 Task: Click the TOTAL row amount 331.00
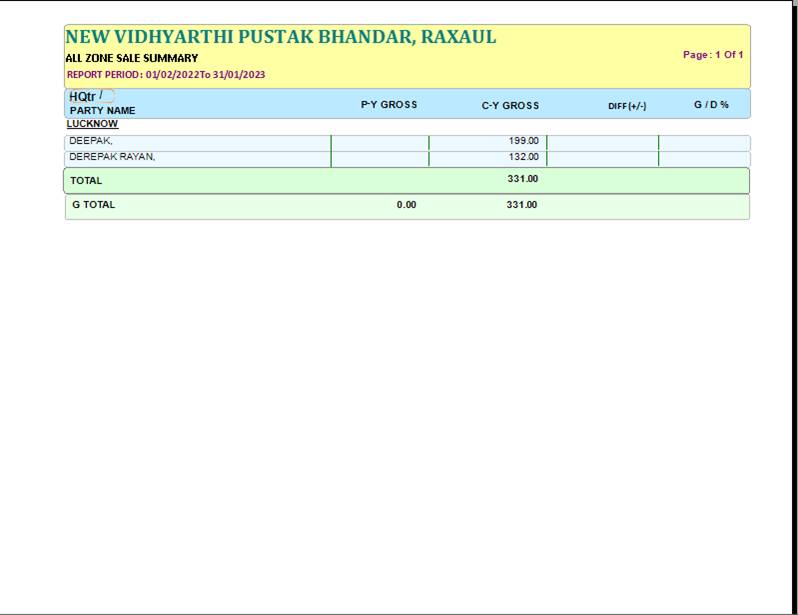[522, 180]
